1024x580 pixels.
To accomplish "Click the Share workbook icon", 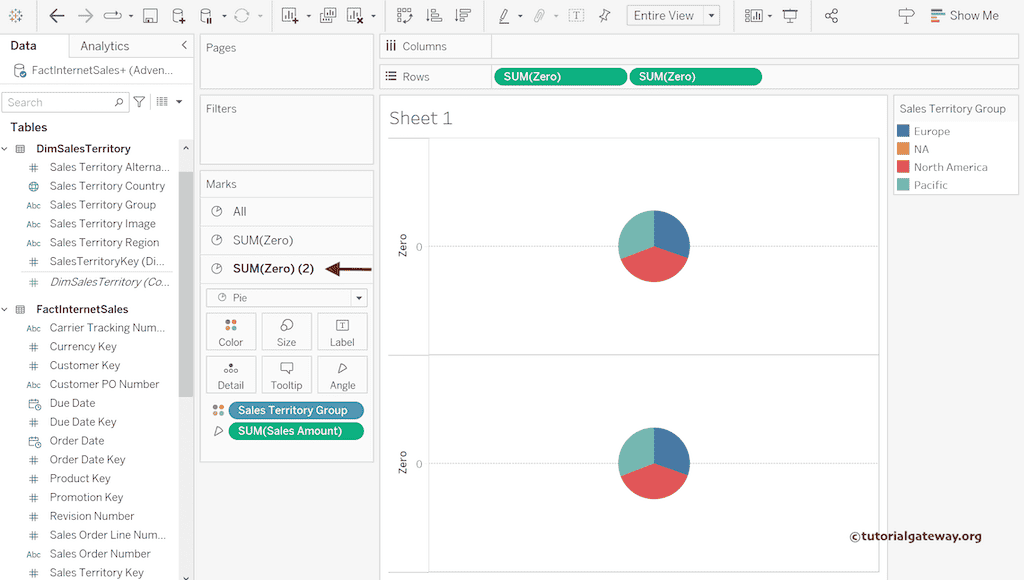I will (831, 16).
